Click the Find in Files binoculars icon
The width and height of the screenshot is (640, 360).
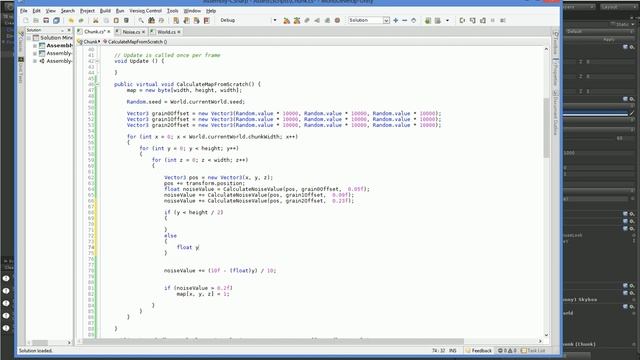(x=151, y=20)
